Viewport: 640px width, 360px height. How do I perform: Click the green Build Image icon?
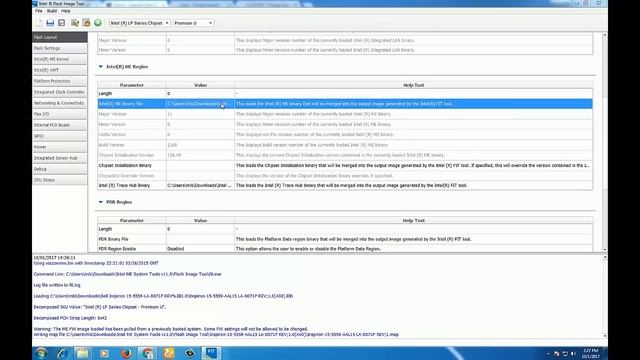[x=98, y=23]
